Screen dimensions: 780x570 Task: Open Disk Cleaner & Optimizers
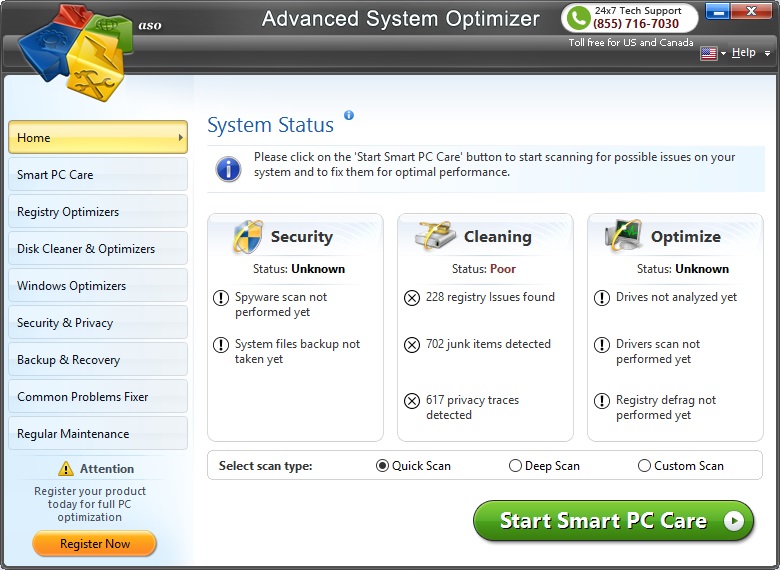(x=98, y=248)
